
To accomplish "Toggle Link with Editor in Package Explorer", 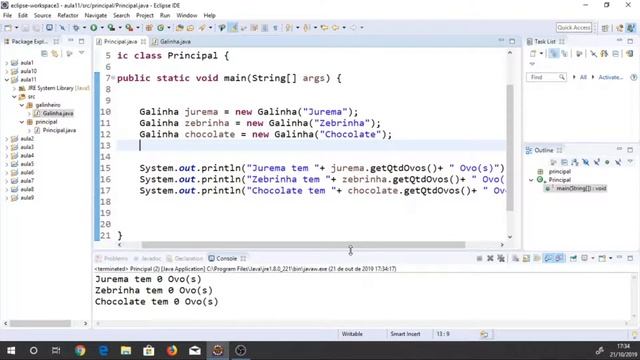I will pos(55,53).
